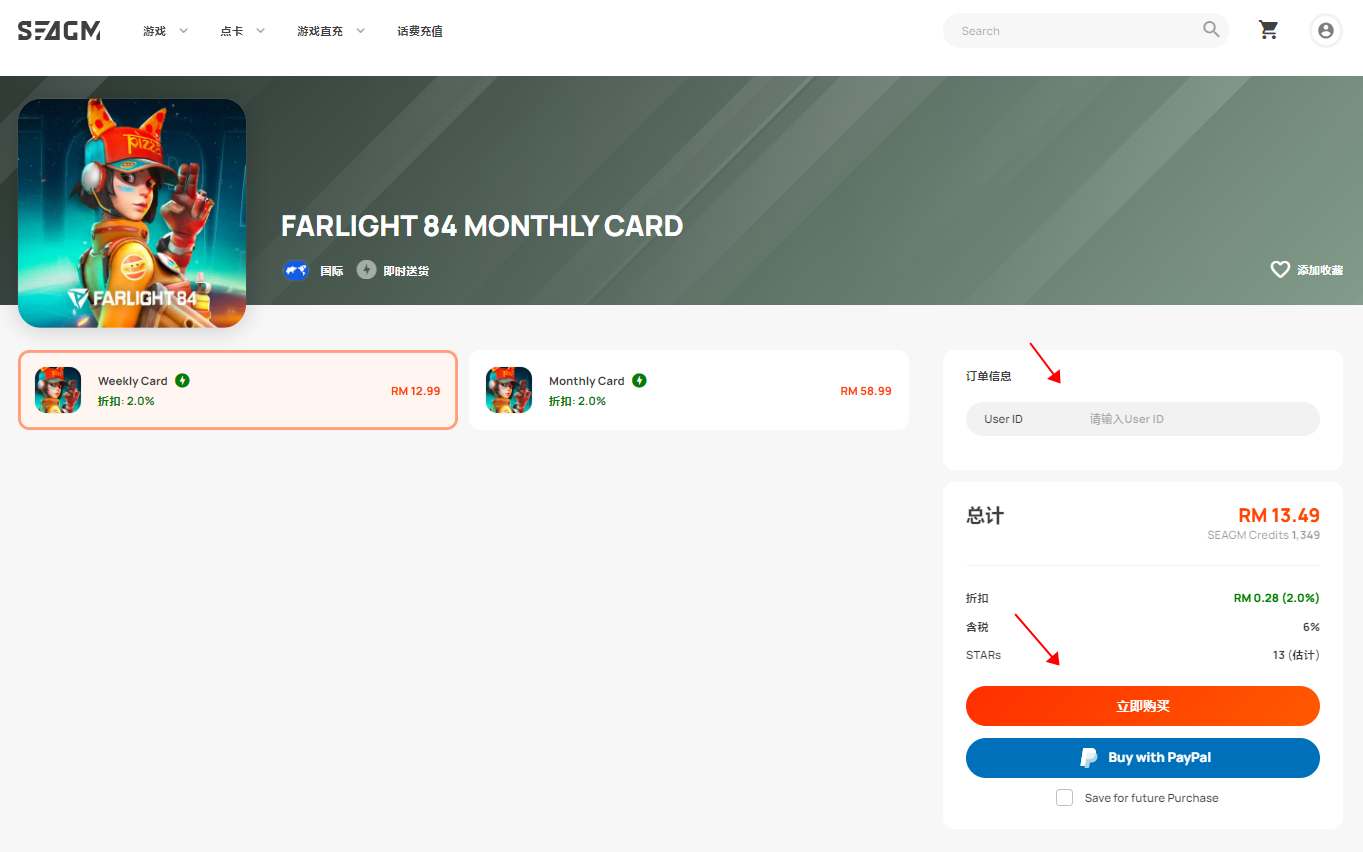Click SEAGM Credits 1,349 text

[x=1264, y=536]
